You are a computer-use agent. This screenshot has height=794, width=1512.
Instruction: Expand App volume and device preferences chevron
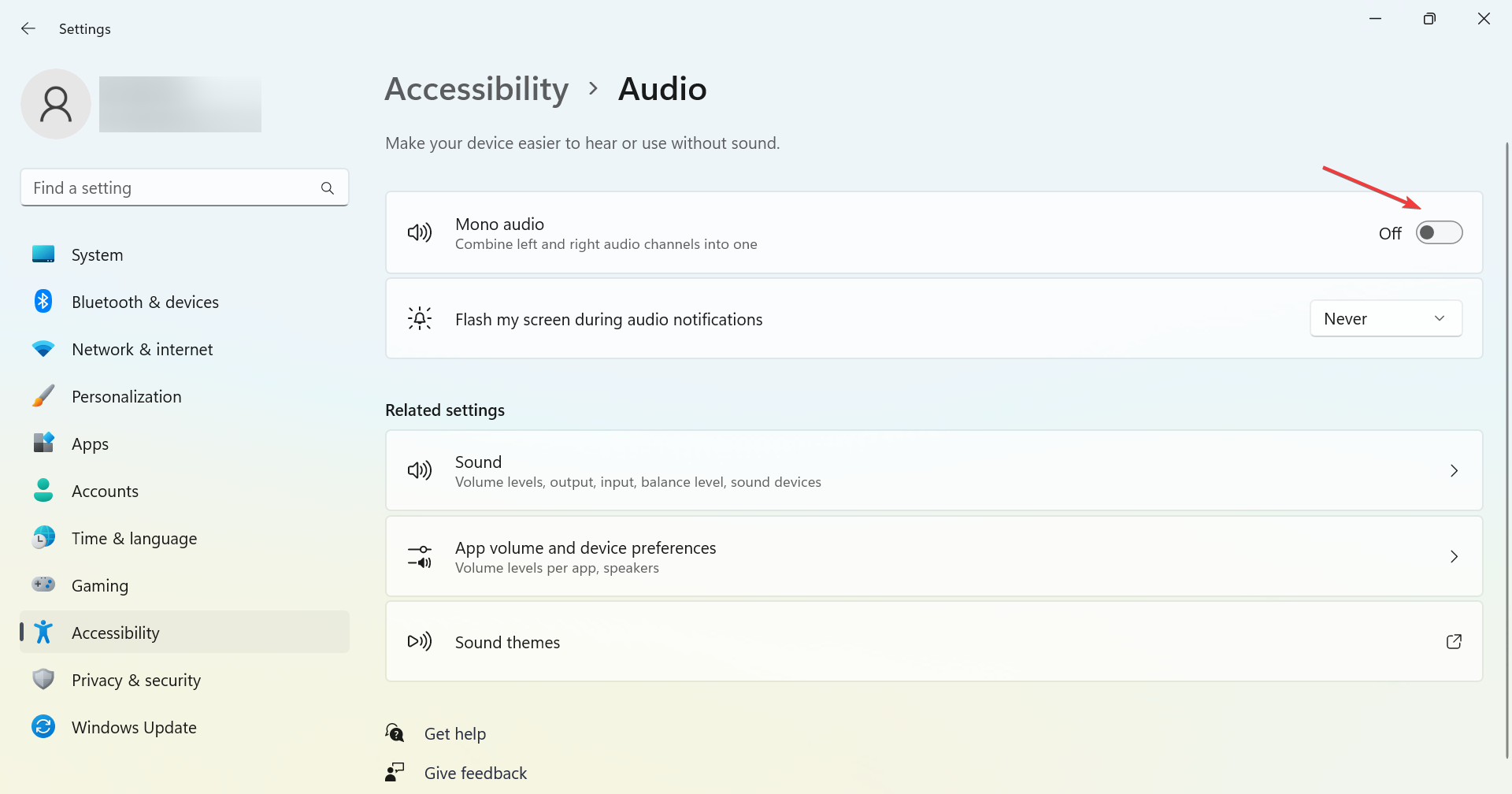[1454, 557]
